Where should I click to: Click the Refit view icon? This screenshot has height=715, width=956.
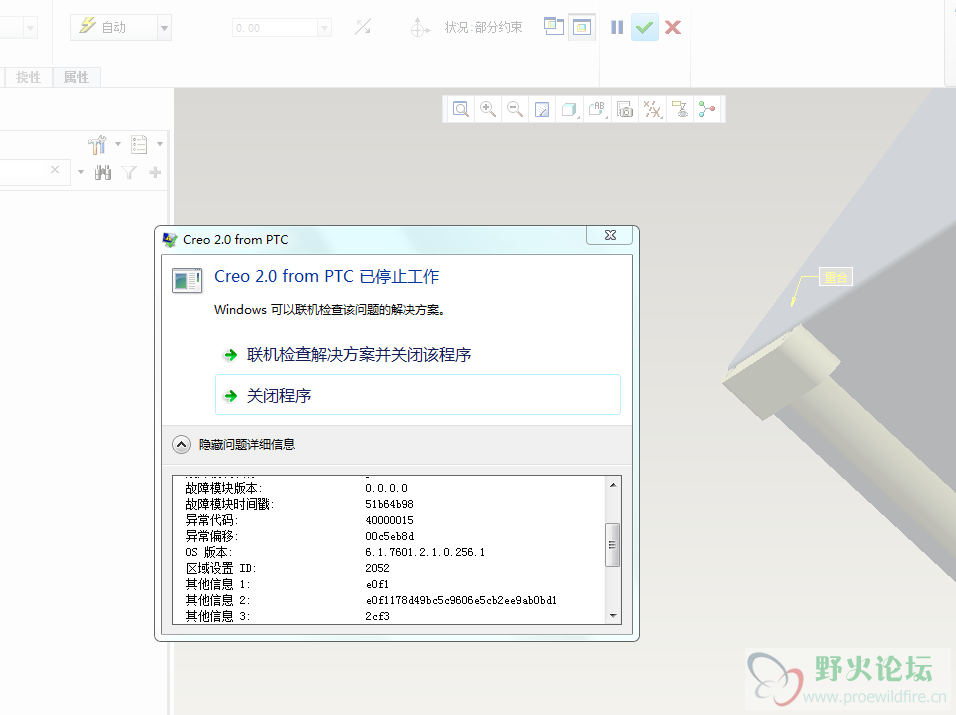coord(461,110)
